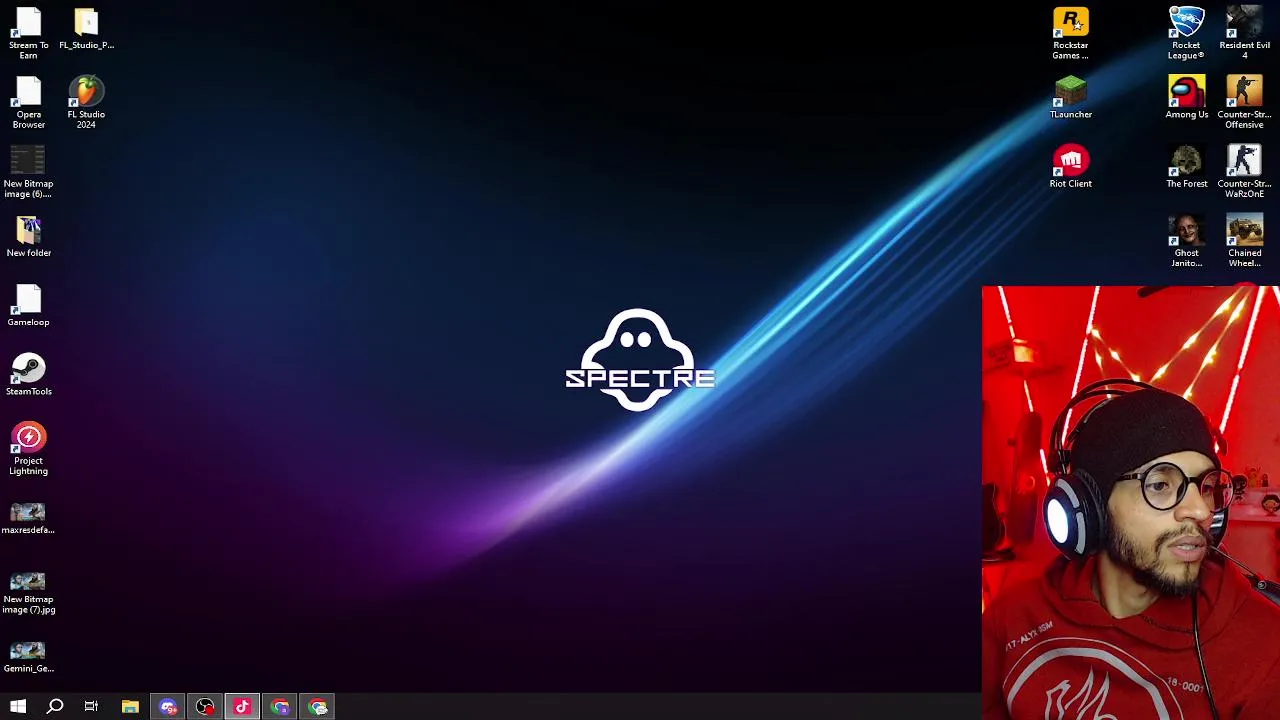Switch to OBS Studio in taskbar
This screenshot has height=720, width=1280.
point(205,707)
